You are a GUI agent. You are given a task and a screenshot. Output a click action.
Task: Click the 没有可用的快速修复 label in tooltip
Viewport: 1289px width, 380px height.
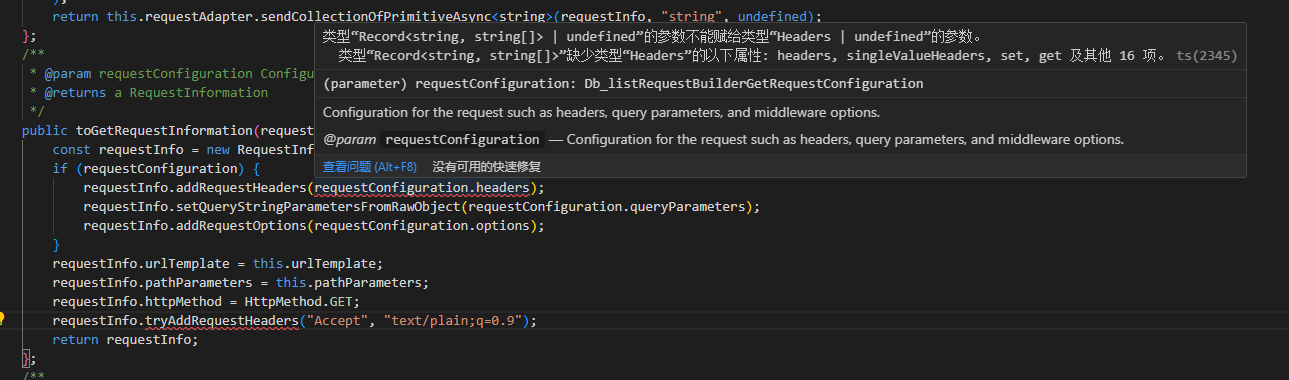[x=487, y=167]
